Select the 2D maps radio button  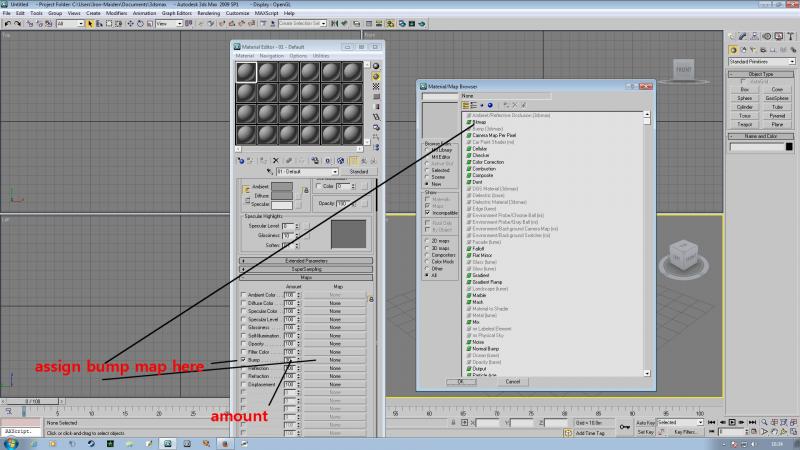point(427,241)
